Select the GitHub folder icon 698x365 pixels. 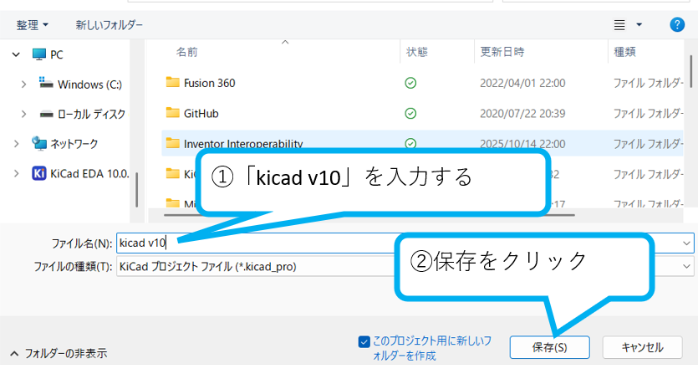pyautogui.click(x=172, y=113)
